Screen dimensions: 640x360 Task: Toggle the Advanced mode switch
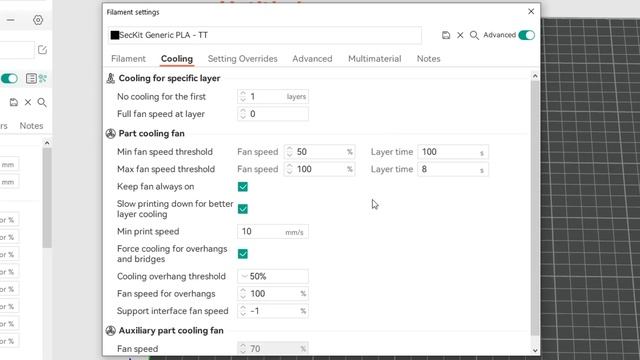(x=526, y=35)
